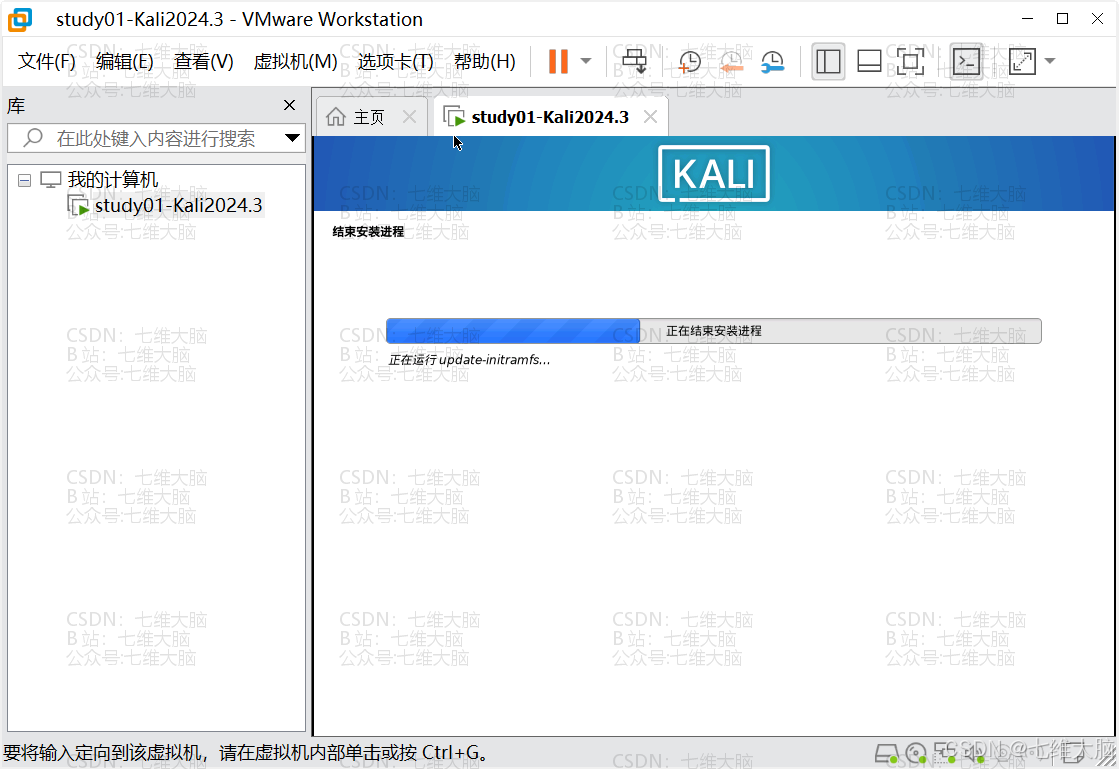This screenshot has height=769, width=1119.
Task: Click the hard disk status bar icon
Action: (x=886, y=753)
